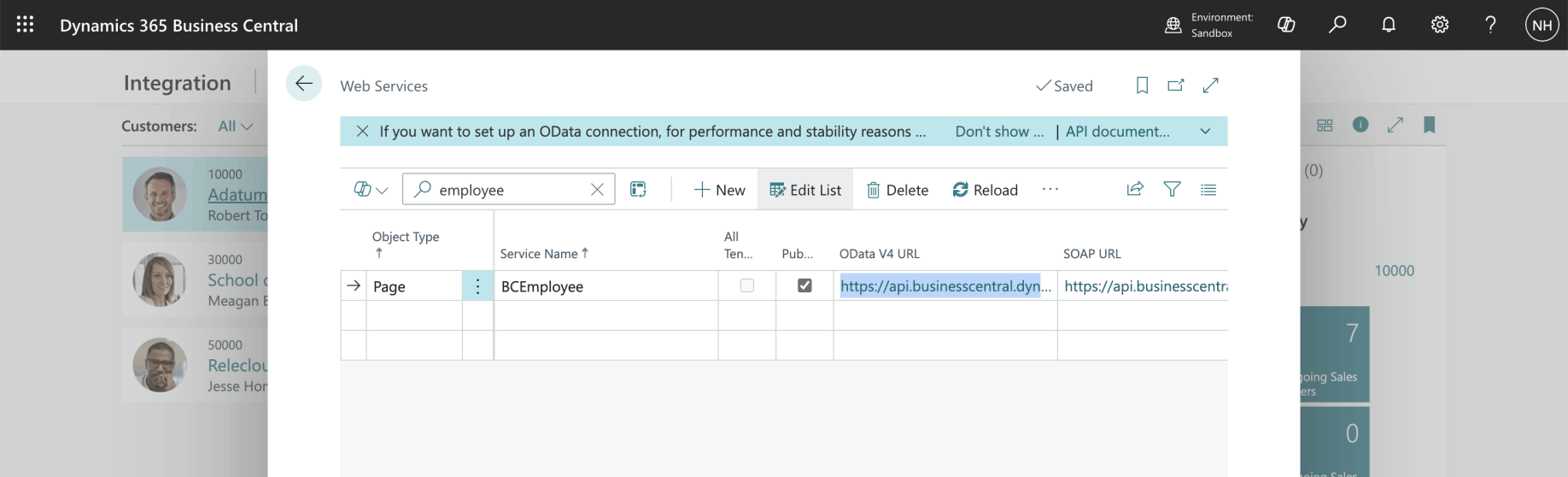This screenshot has height=477, width=1568.
Task: Open the Customers All filter dropdown
Action: pyautogui.click(x=235, y=127)
